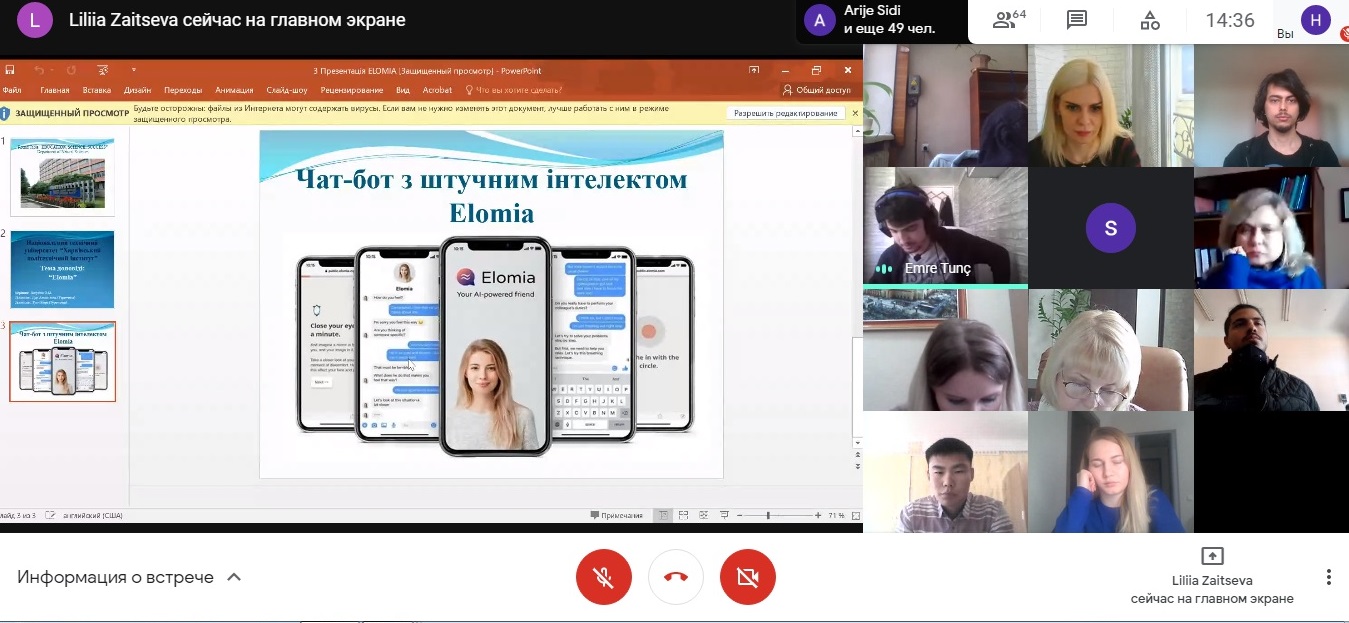Image resolution: width=1349 pixels, height=623 pixels.
Task: Click the zoom out minus button
Action: 738,515
